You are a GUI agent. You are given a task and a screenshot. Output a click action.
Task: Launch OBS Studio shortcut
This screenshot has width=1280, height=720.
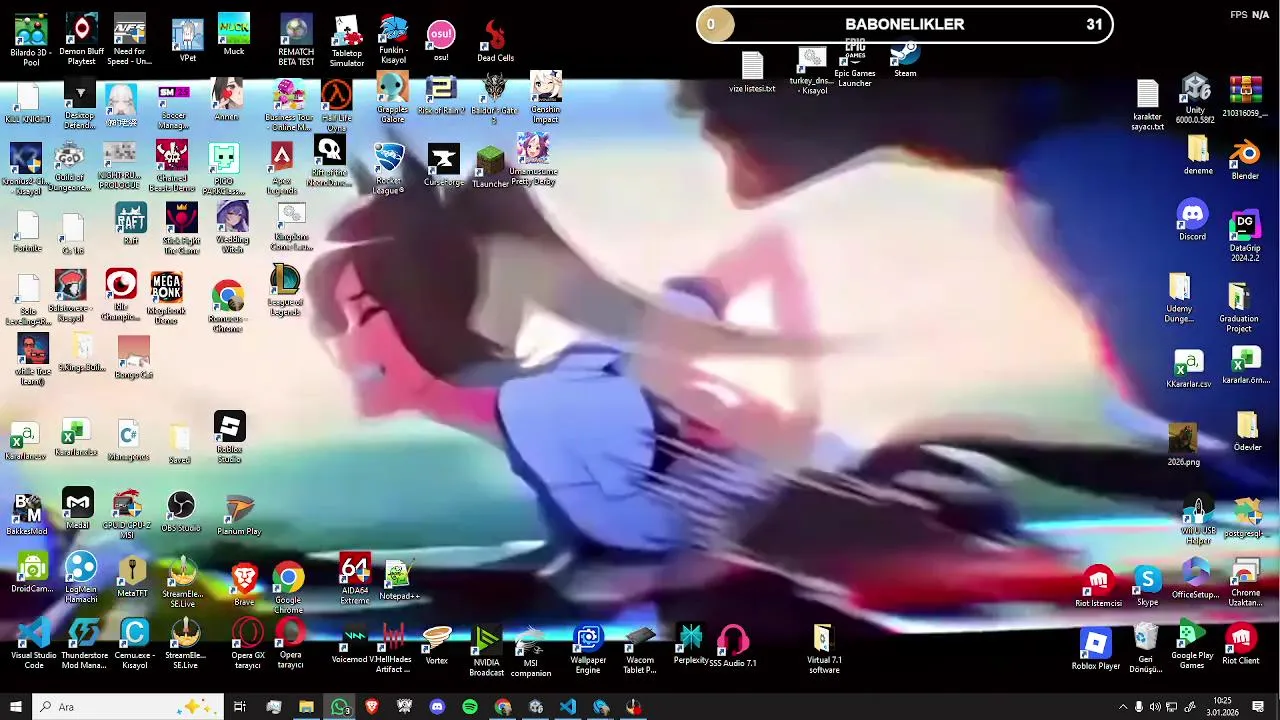181,511
